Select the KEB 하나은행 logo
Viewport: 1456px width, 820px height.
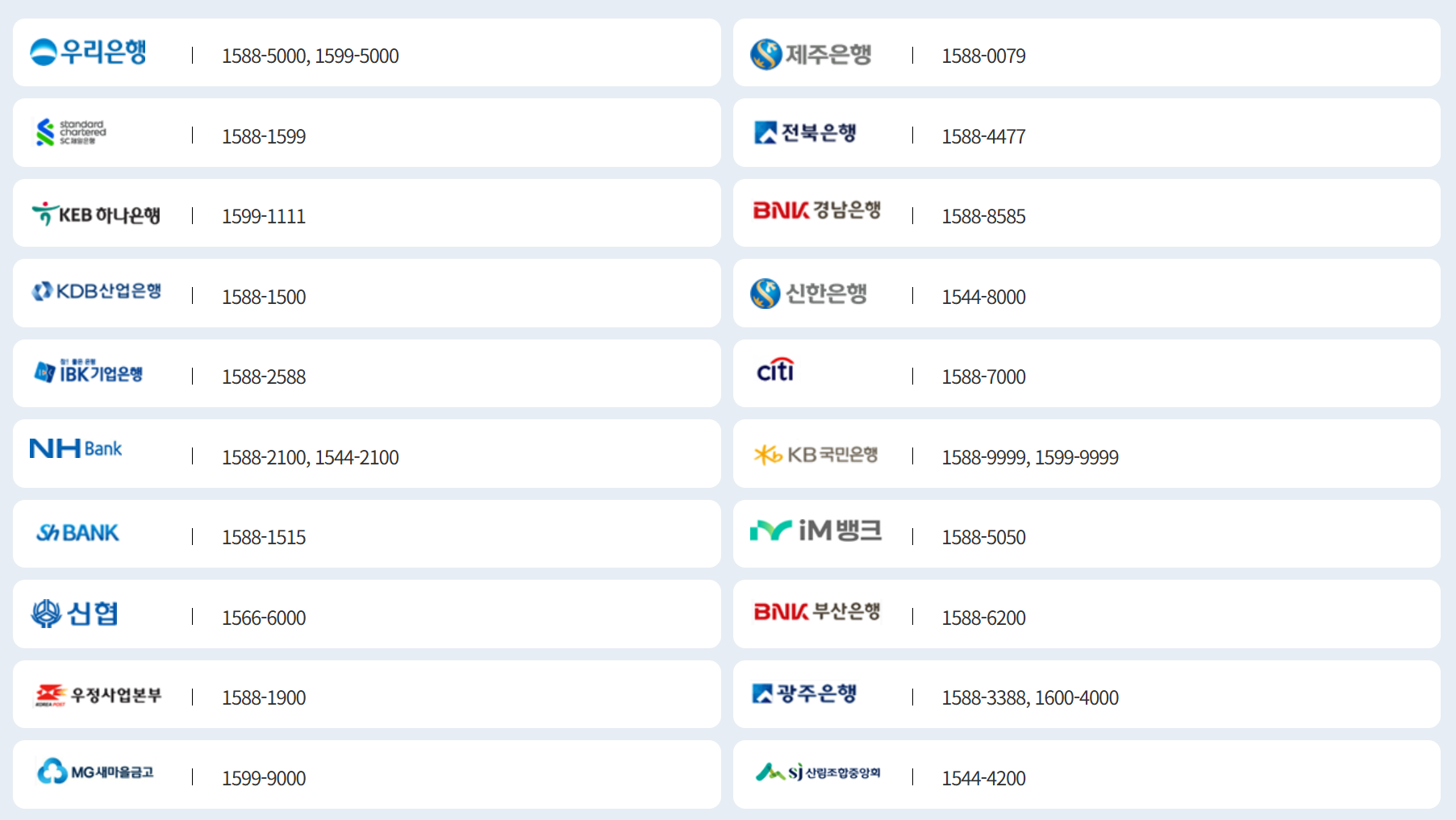pos(96,214)
